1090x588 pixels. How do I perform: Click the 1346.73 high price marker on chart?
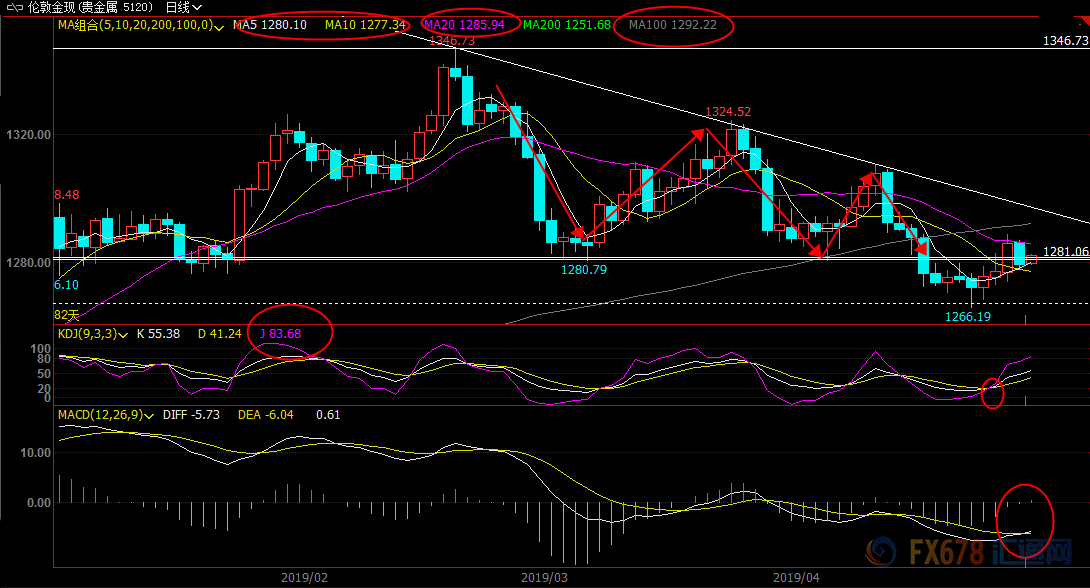click(x=453, y=41)
